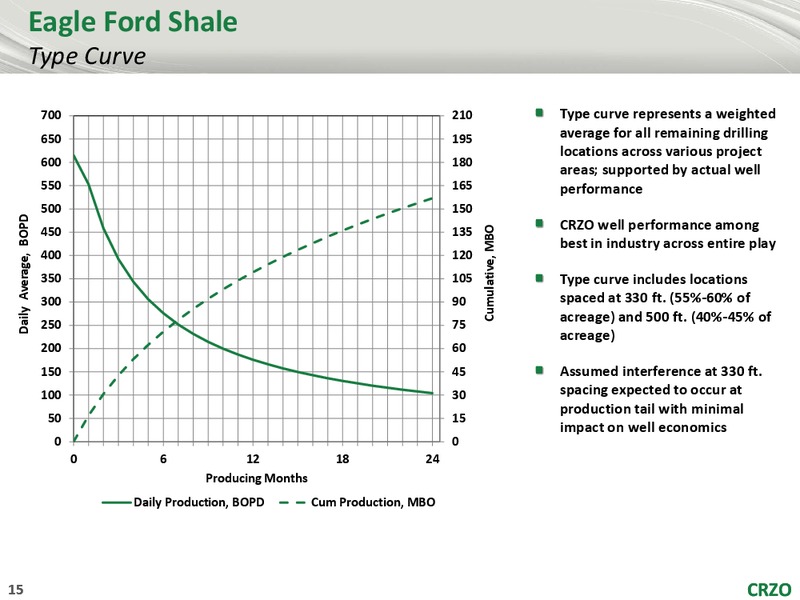This screenshot has height=600, width=800.
Task: Click the '6' tick on months axis
Action: [x=163, y=459]
